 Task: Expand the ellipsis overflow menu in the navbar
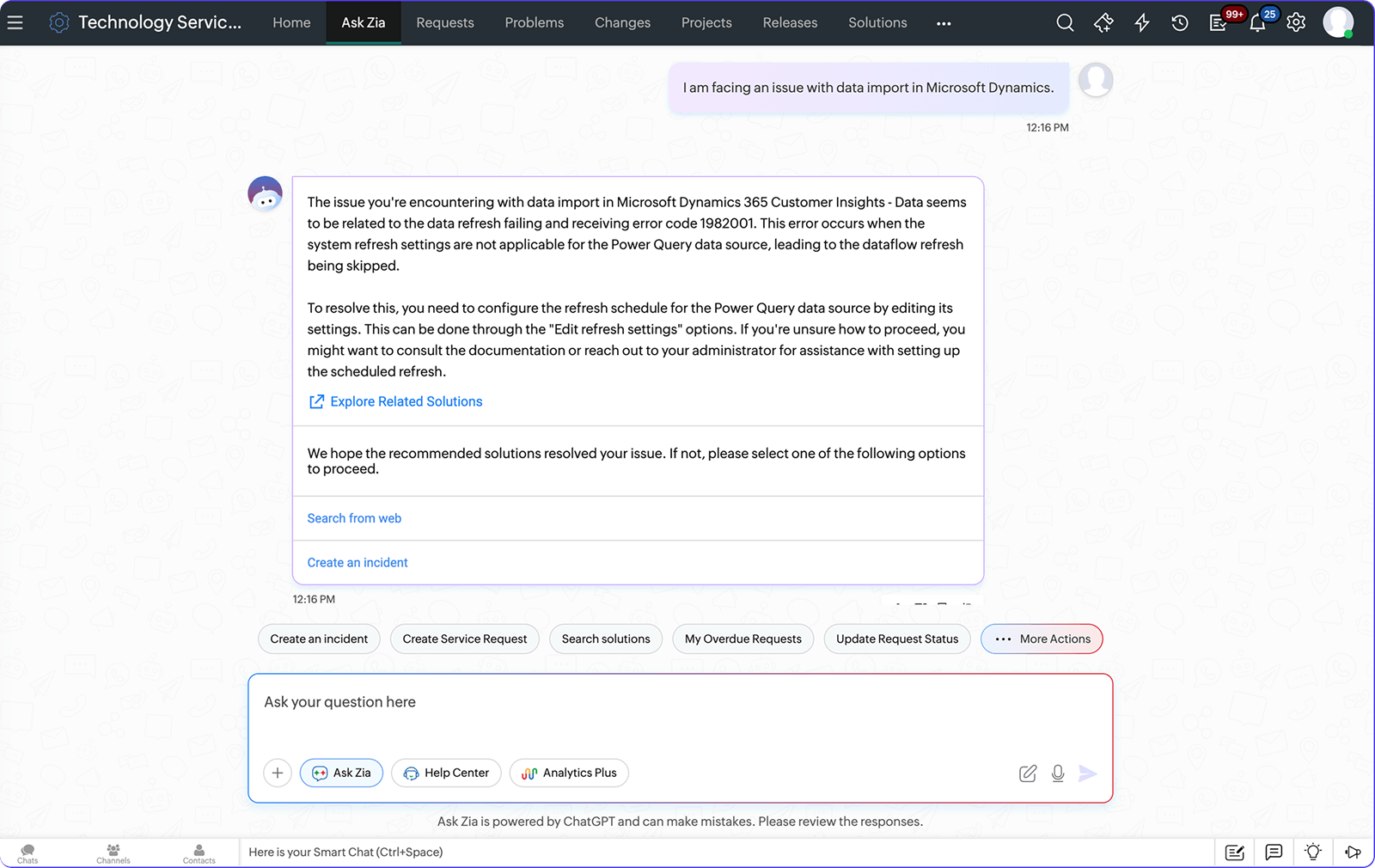[944, 23]
